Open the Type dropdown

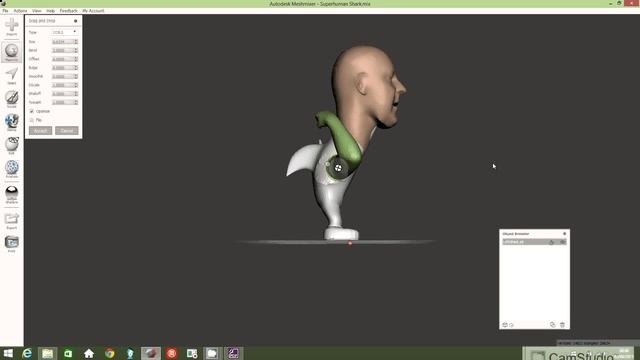64,32
